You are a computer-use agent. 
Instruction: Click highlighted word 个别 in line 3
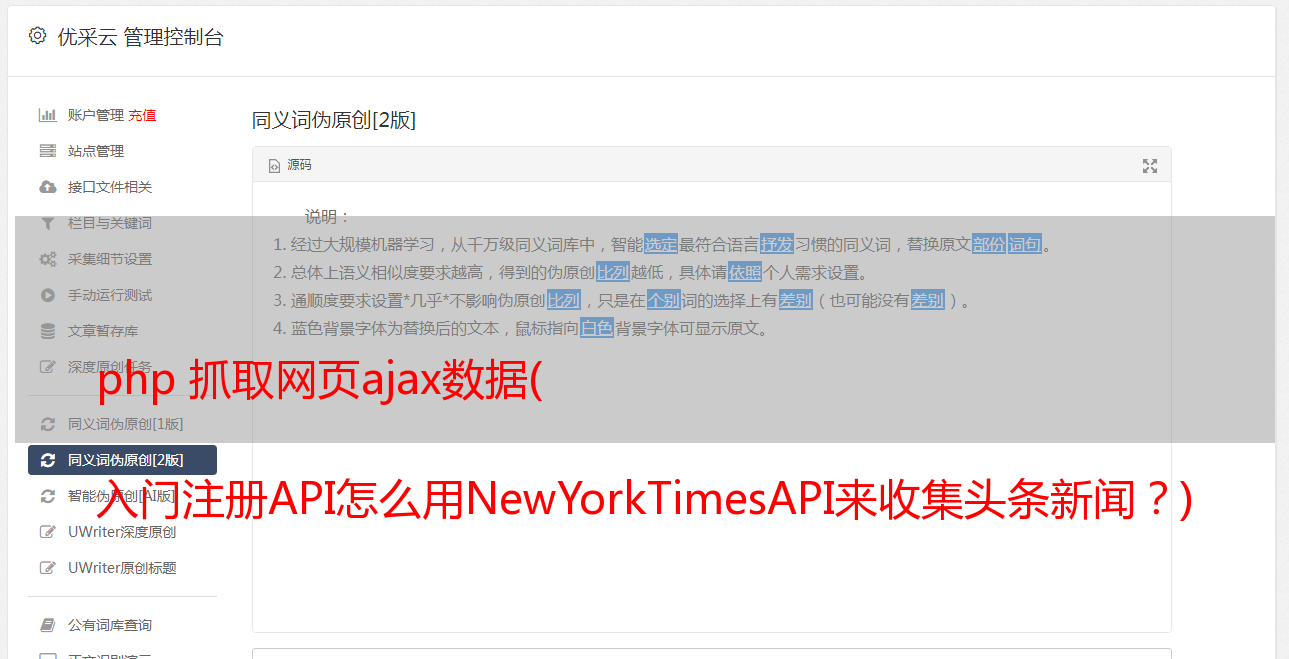(x=664, y=300)
